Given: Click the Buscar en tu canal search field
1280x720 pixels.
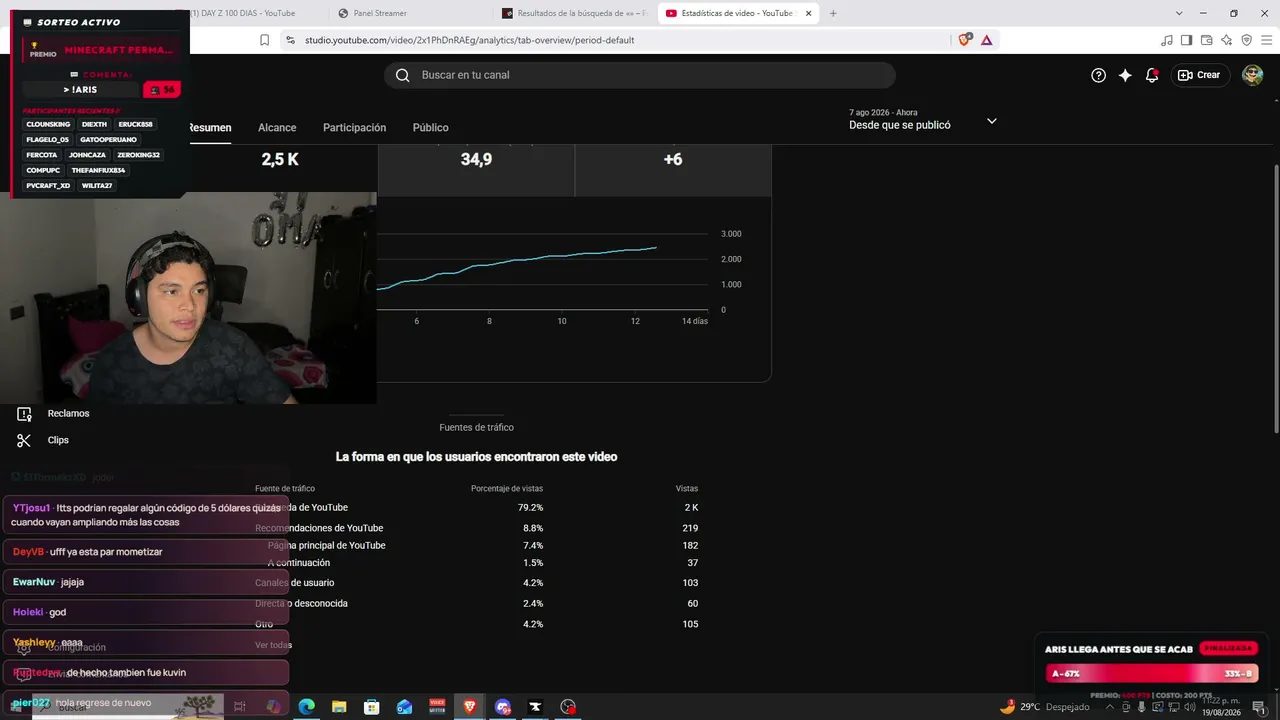Looking at the screenshot, I should point(640,75).
